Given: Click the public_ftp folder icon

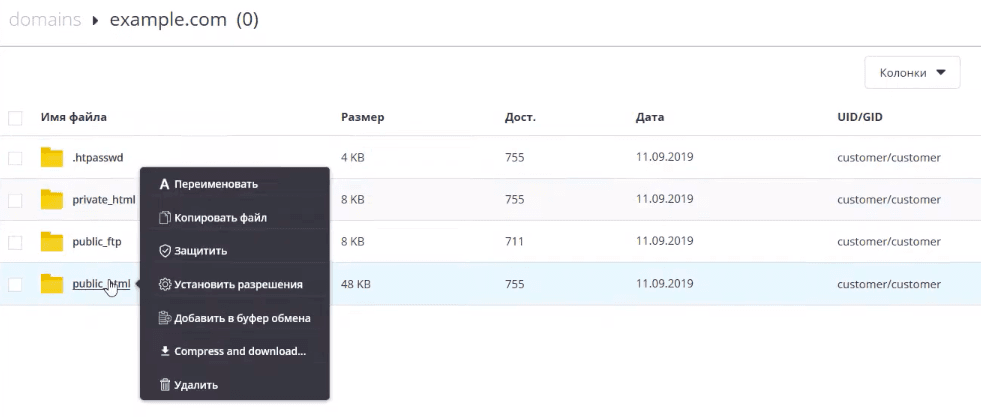Looking at the screenshot, I should click(x=52, y=242).
